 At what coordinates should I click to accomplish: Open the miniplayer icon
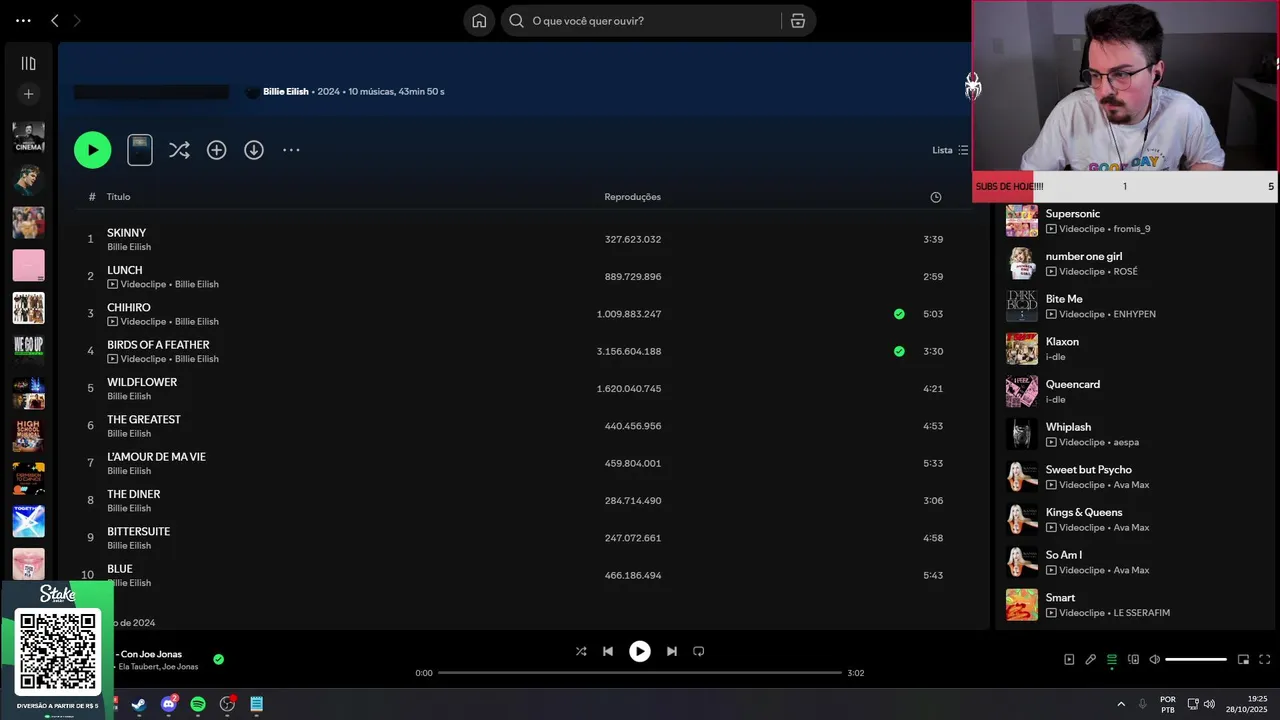pos(1243,660)
